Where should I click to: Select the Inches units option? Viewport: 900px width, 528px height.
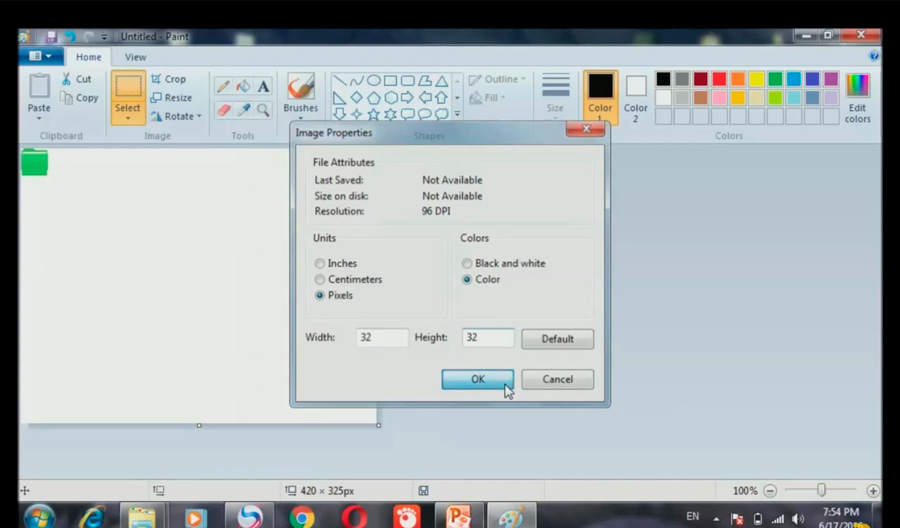point(320,263)
